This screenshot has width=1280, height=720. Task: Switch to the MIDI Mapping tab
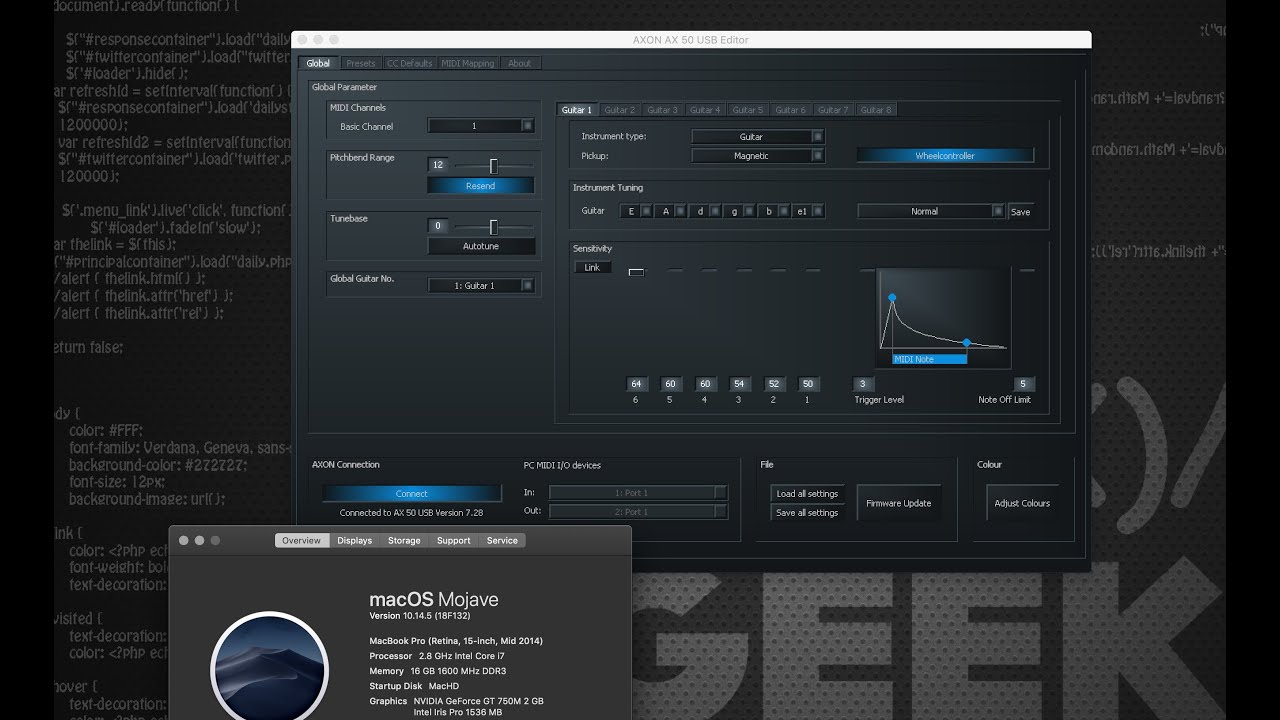pos(468,63)
